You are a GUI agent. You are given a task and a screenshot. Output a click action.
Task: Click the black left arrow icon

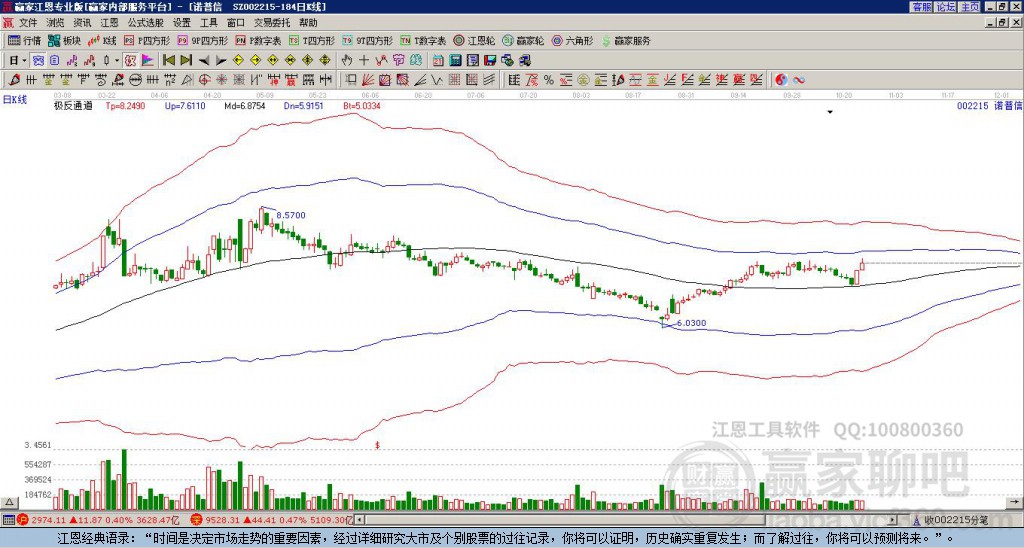coord(204,61)
